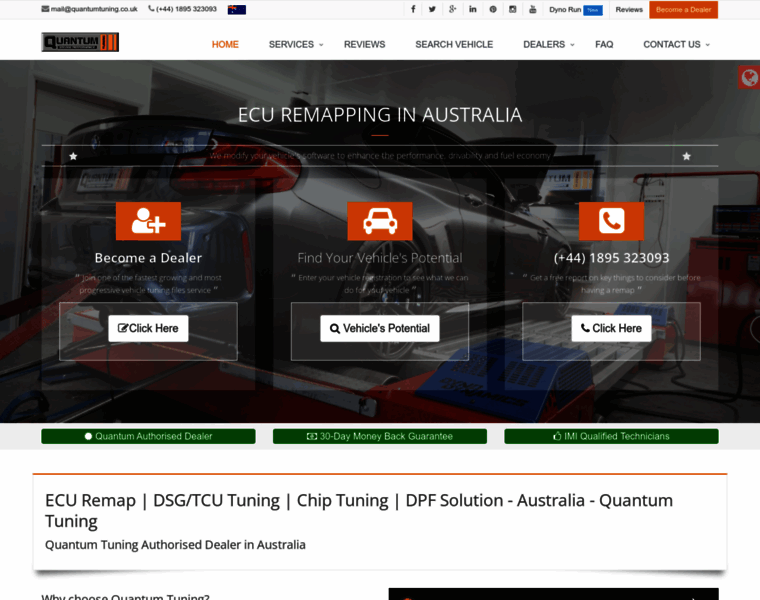Click the orange telephone icon
Screen dimensions: 760x600
611,221
